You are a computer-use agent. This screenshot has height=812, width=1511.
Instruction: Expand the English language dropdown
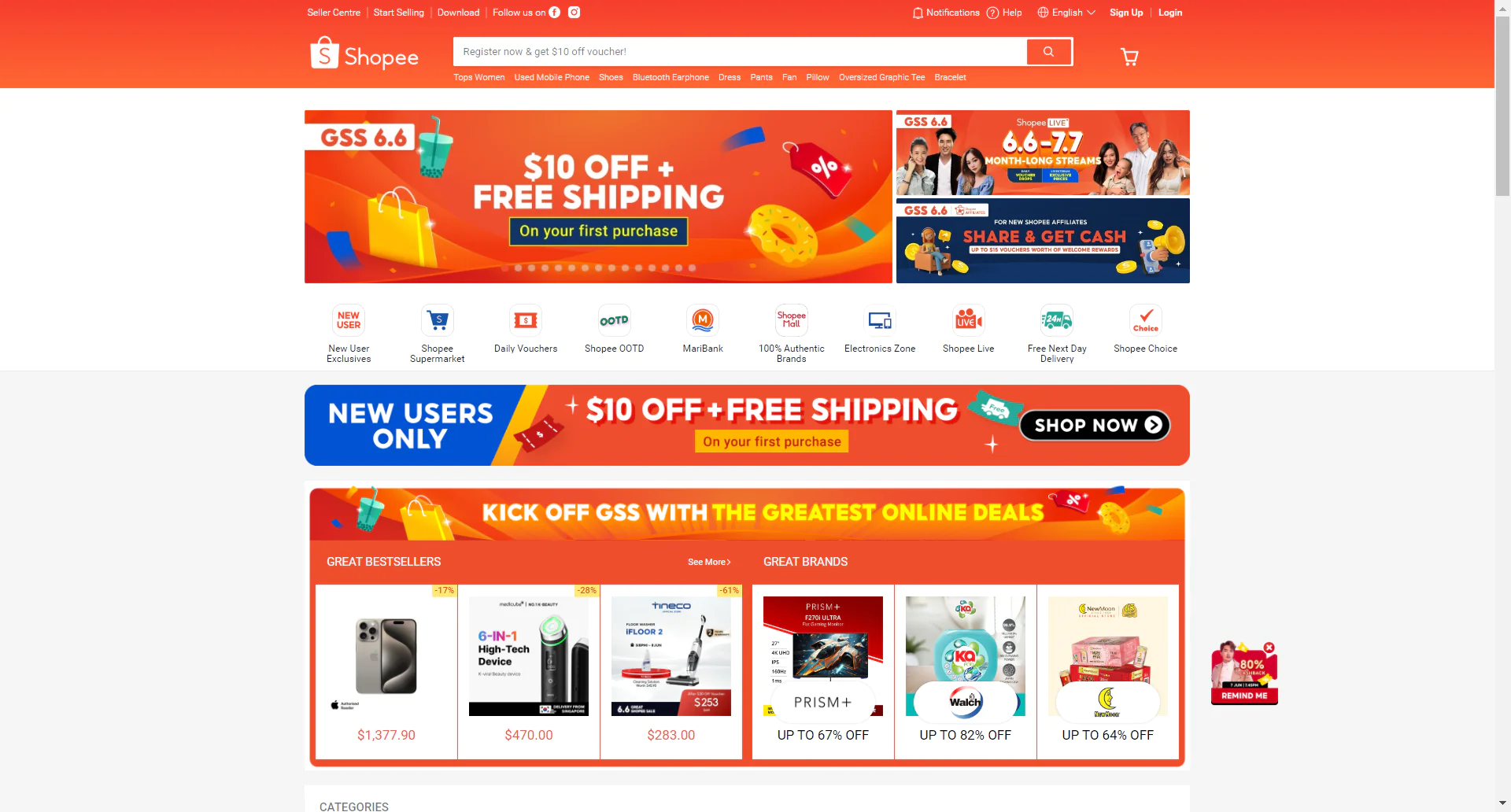[x=1066, y=13]
